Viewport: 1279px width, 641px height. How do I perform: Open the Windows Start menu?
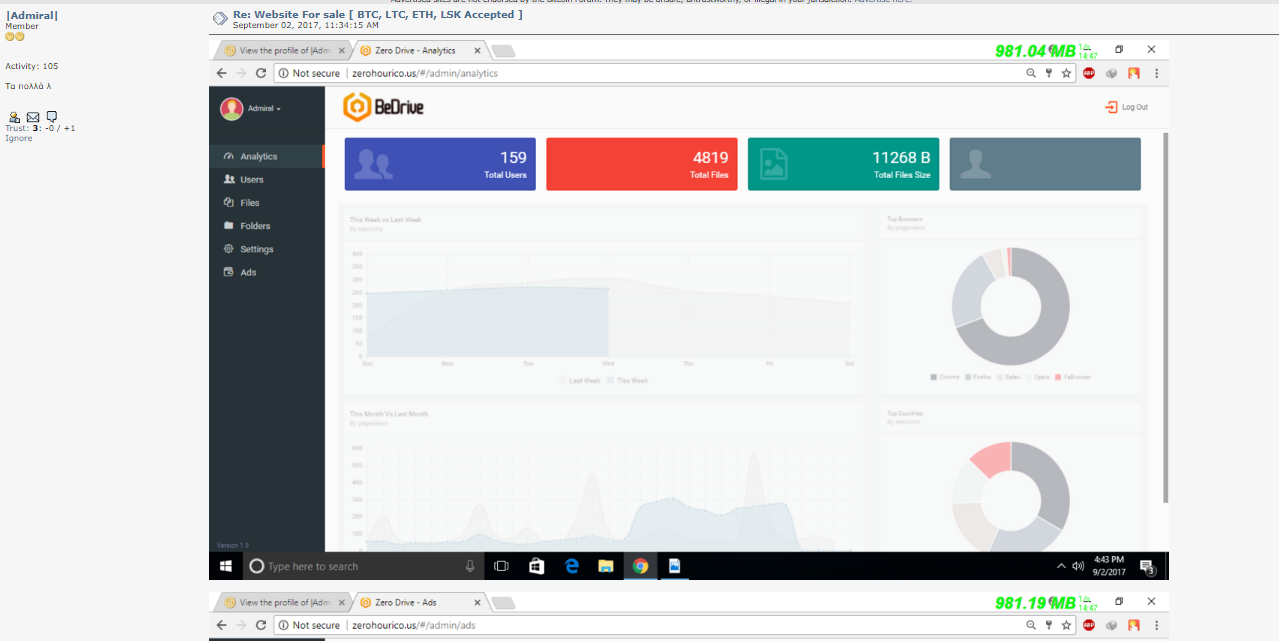tap(226, 566)
